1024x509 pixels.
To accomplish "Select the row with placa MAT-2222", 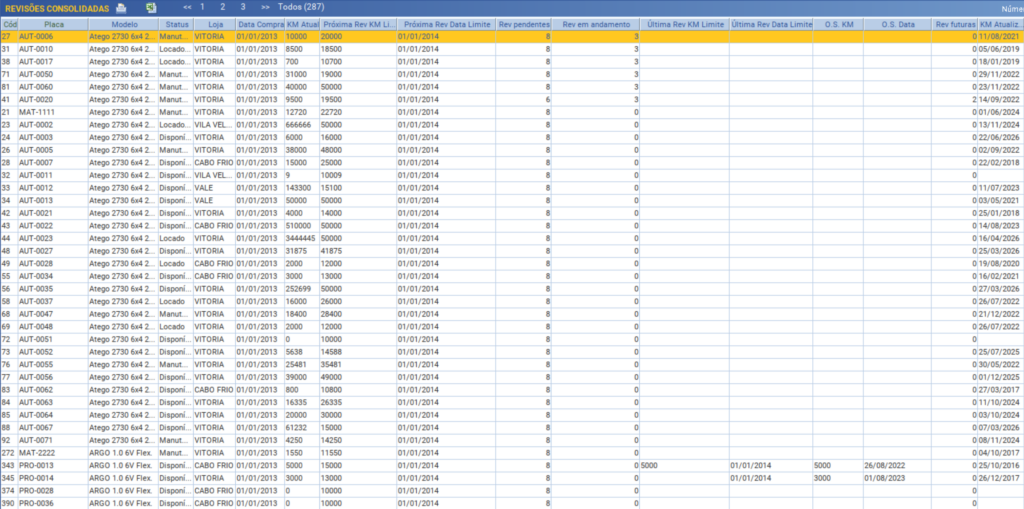I will pos(512,453).
